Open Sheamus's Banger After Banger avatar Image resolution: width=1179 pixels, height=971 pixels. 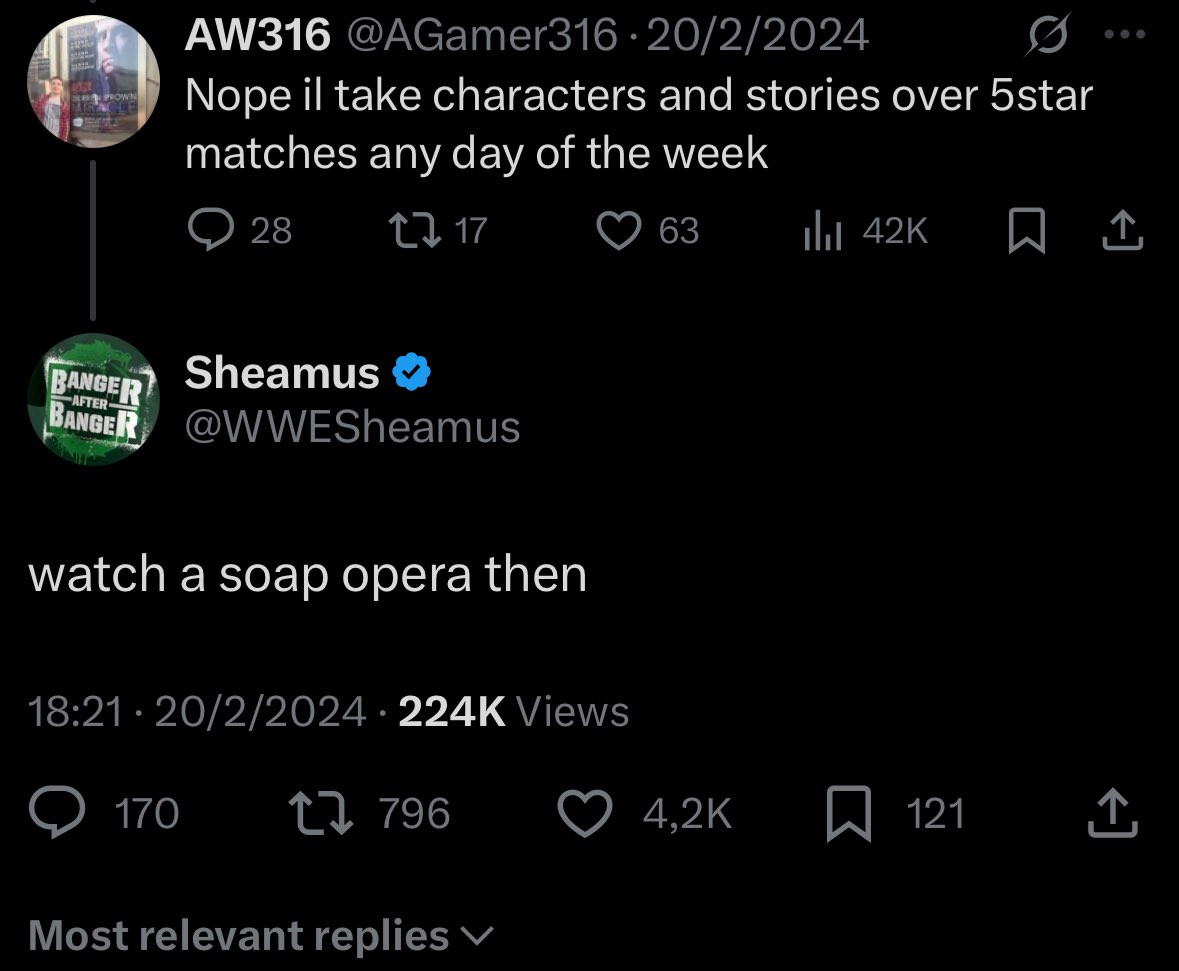94,399
